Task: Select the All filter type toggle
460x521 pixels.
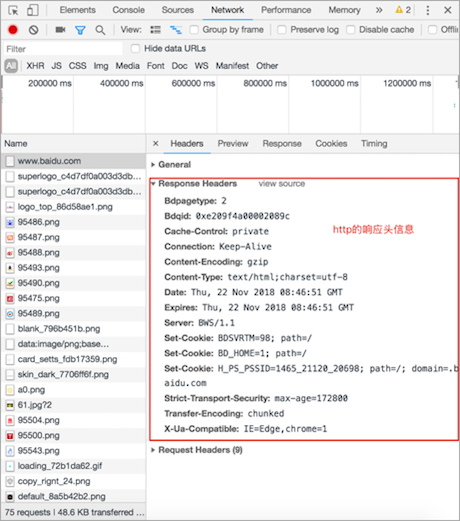Action: (x=11, y=66)
